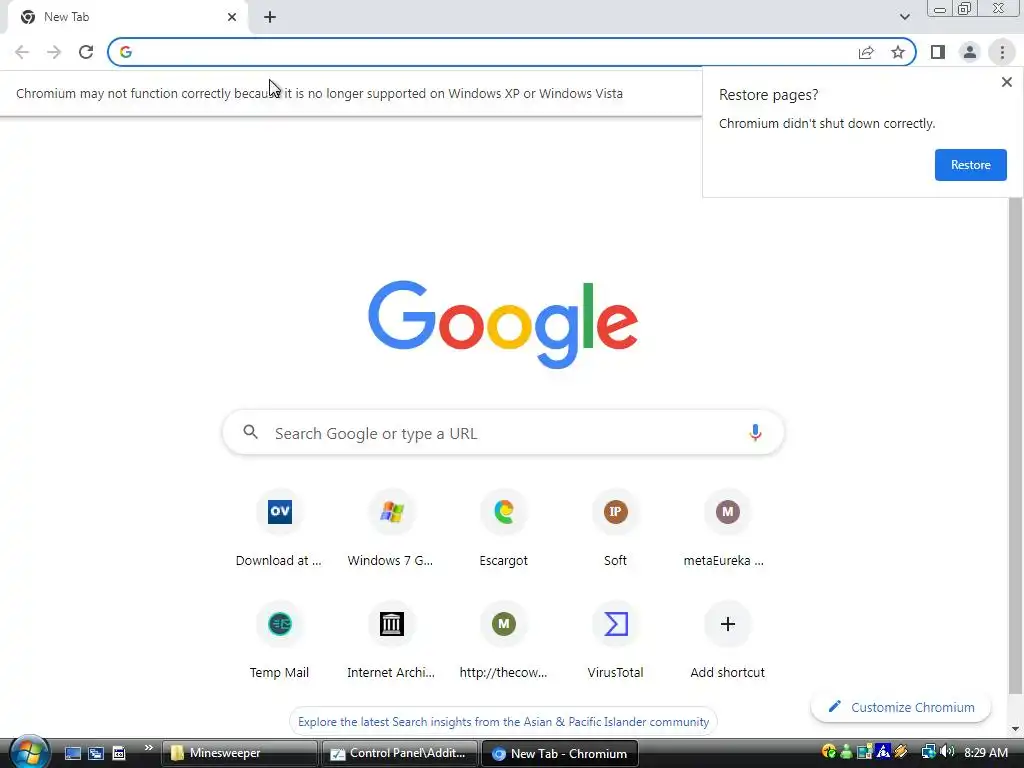Click the back navigation arrow
Screen dimensions: 1024x768
point(22,52)
